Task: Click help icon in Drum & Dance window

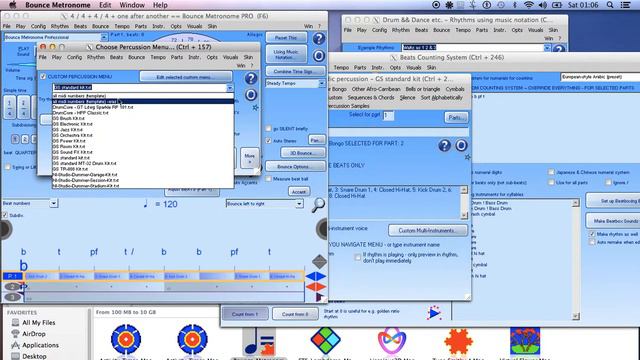Action: [x=559, y=49]
